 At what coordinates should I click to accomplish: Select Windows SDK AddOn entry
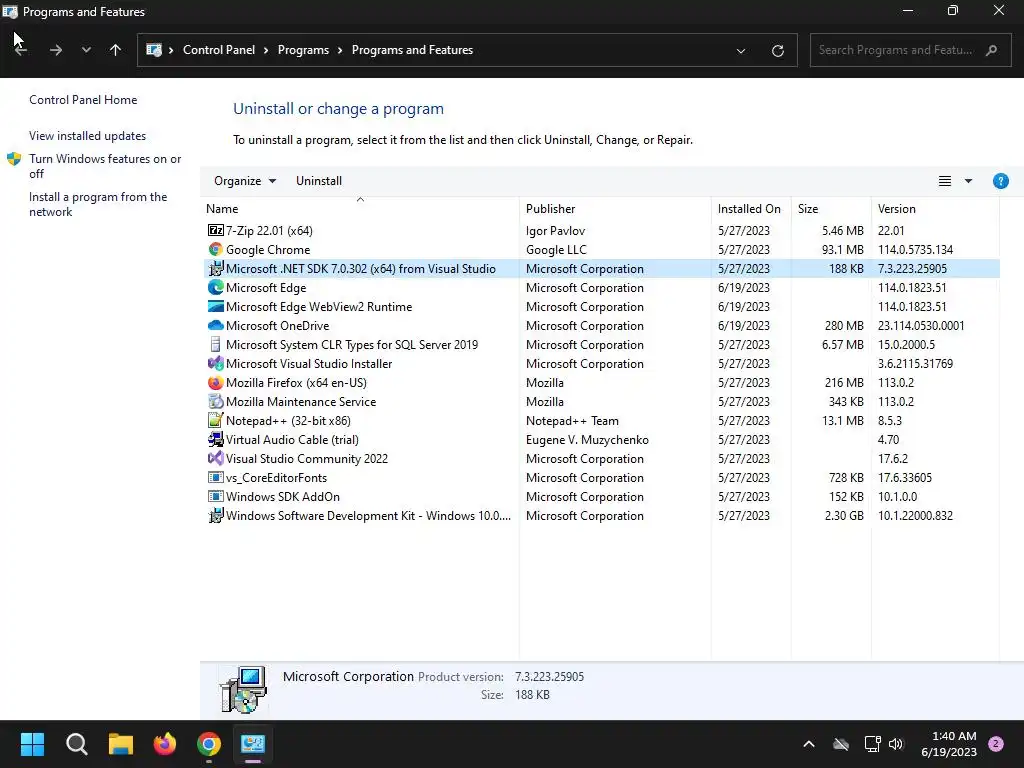(x=601, y=496)
